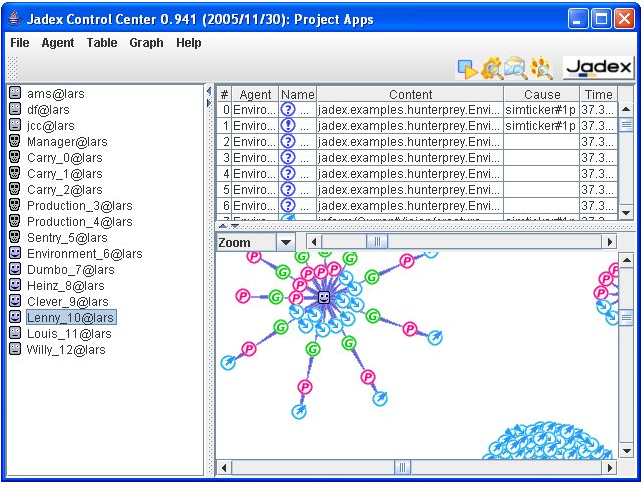642x483 pixels.
Task: Sort by the Agent column header
Action: [x=255, y=94]
